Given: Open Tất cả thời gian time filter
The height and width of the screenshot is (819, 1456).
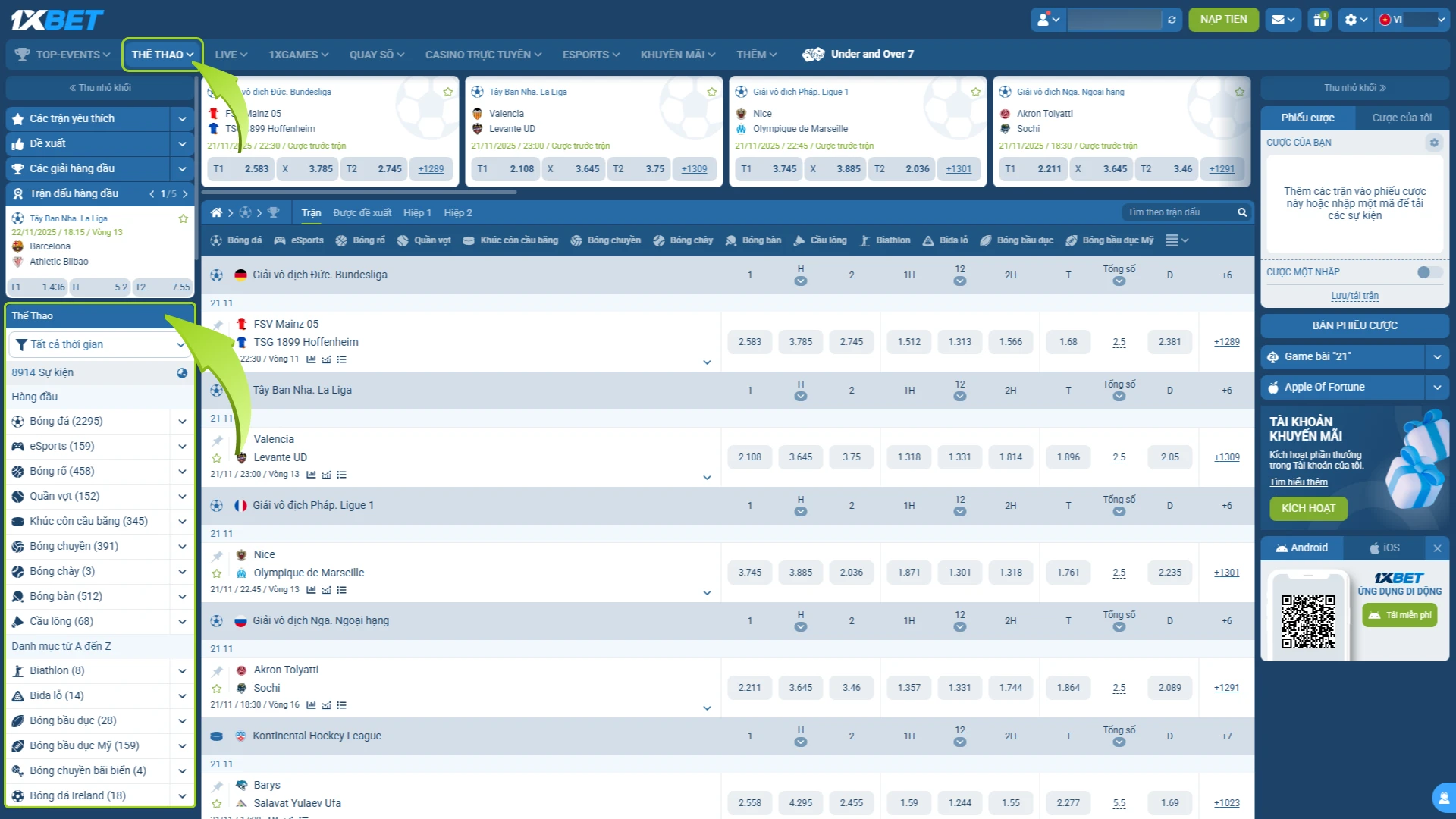Looking at the screenshot, I should click(x=99, y=344).
